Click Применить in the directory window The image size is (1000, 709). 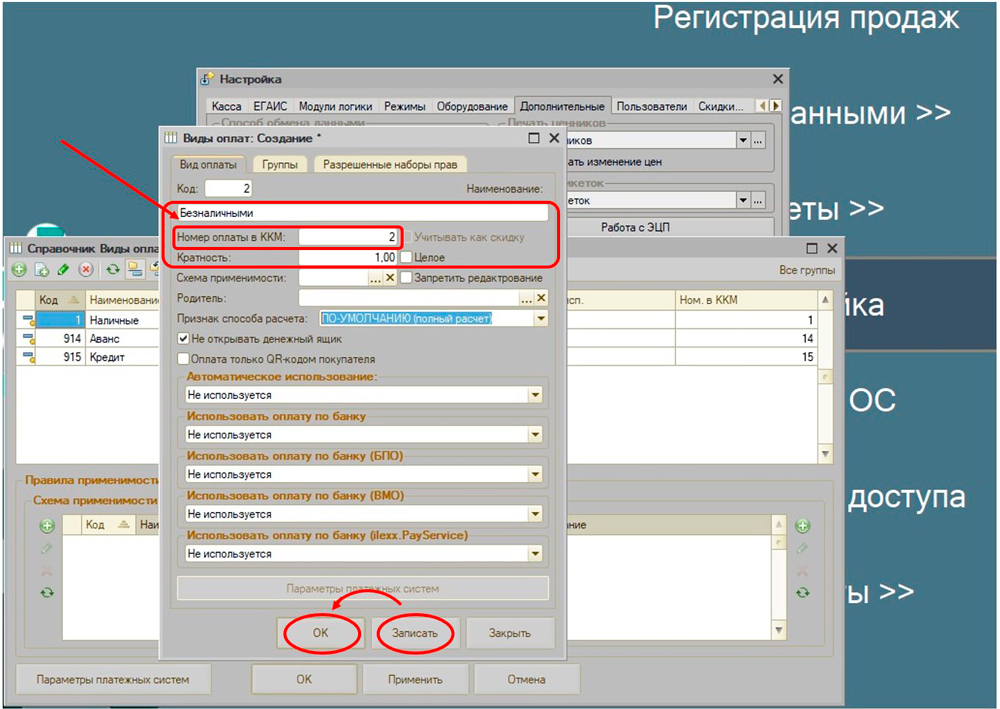[x=416, y=679]
